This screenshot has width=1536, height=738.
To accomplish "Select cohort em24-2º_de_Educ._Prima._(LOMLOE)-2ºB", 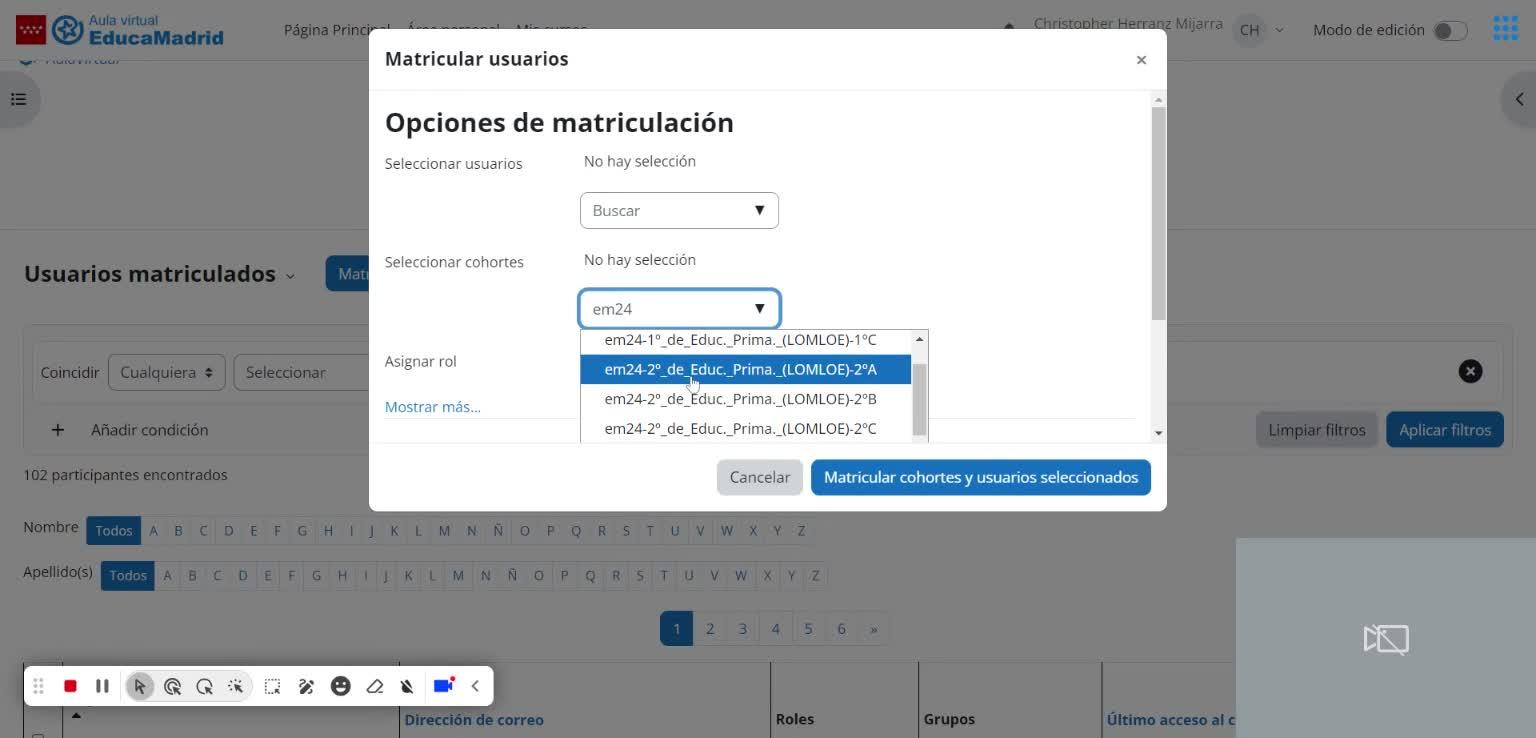I will 746,399.
